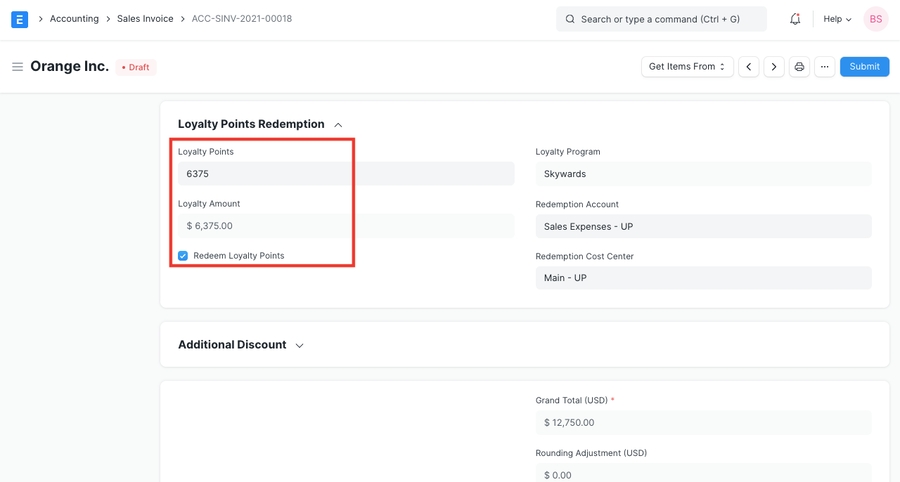Uncheck Redeem Loyalty Points checkbox
This screenshot has height=482, width=900.
point(183,256)
